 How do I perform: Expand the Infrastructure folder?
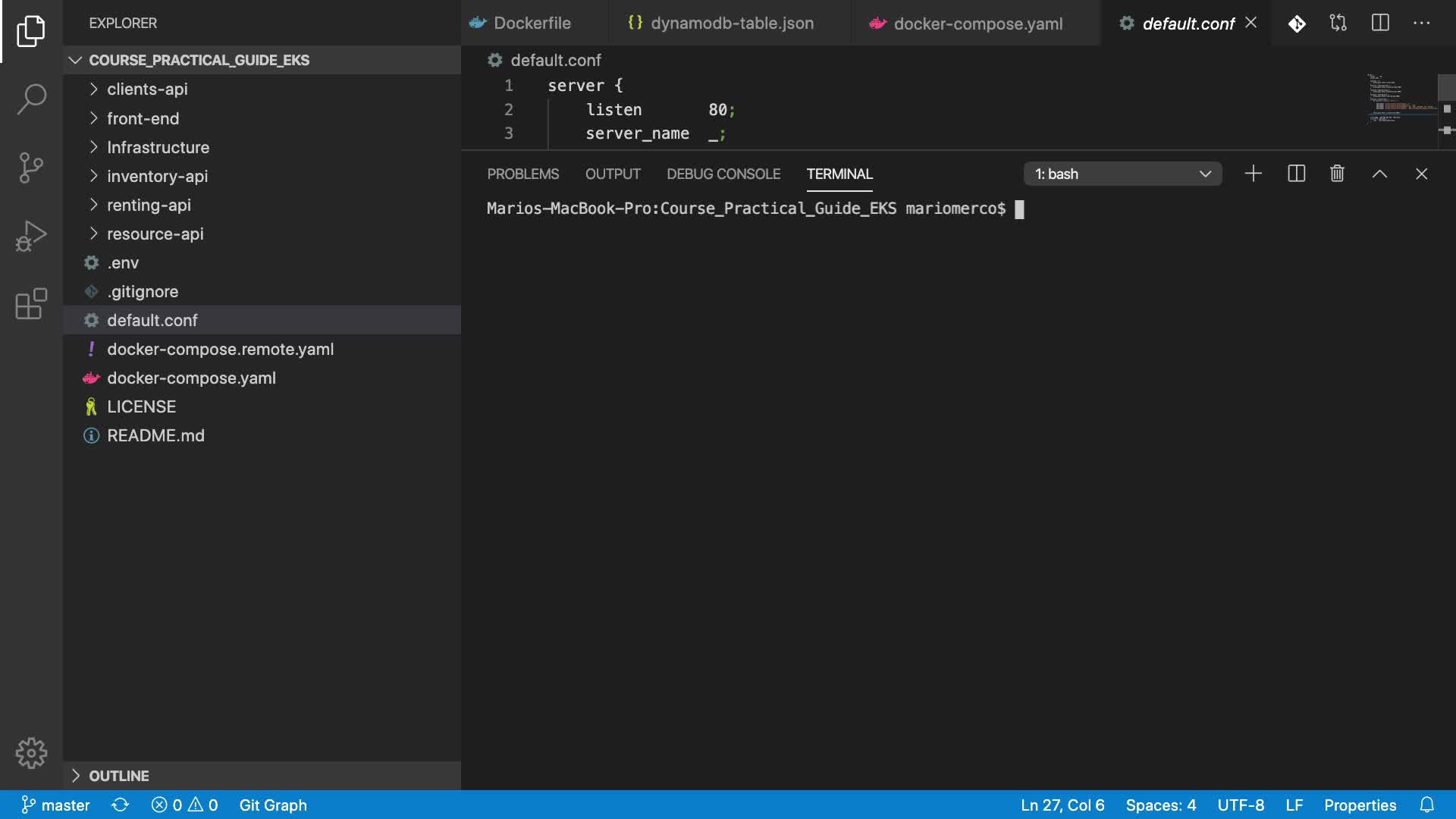(158, 147)
